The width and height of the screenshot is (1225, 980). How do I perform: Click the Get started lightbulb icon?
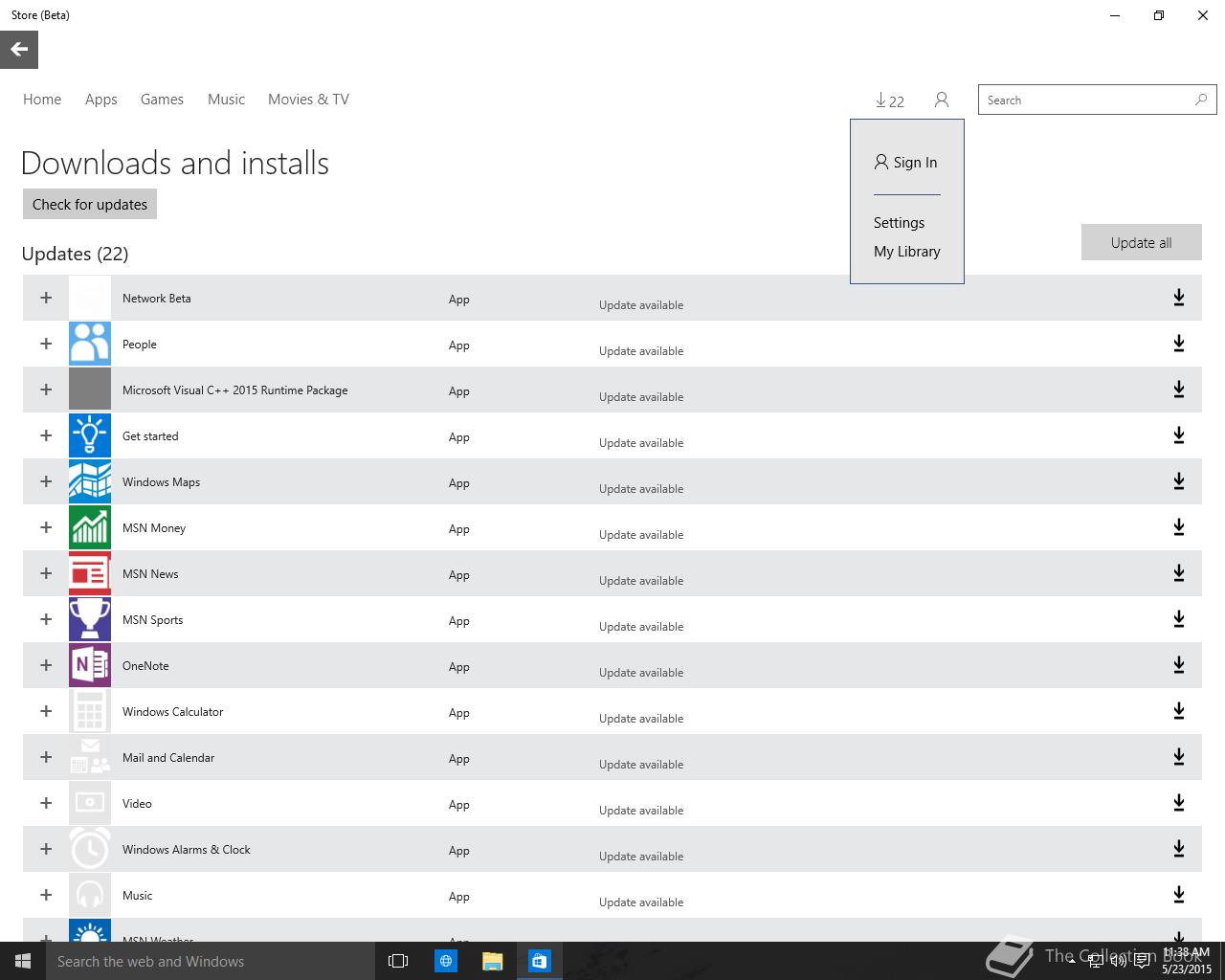click(x=90, y=435)
